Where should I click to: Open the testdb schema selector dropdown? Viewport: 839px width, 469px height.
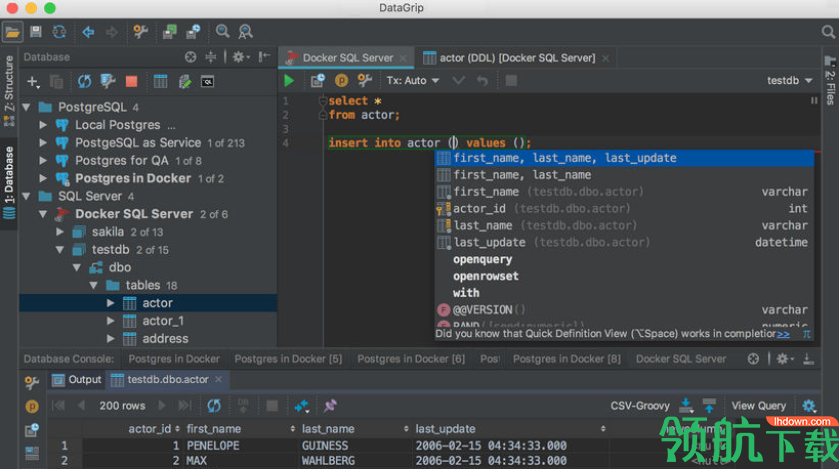click(789, 81)
